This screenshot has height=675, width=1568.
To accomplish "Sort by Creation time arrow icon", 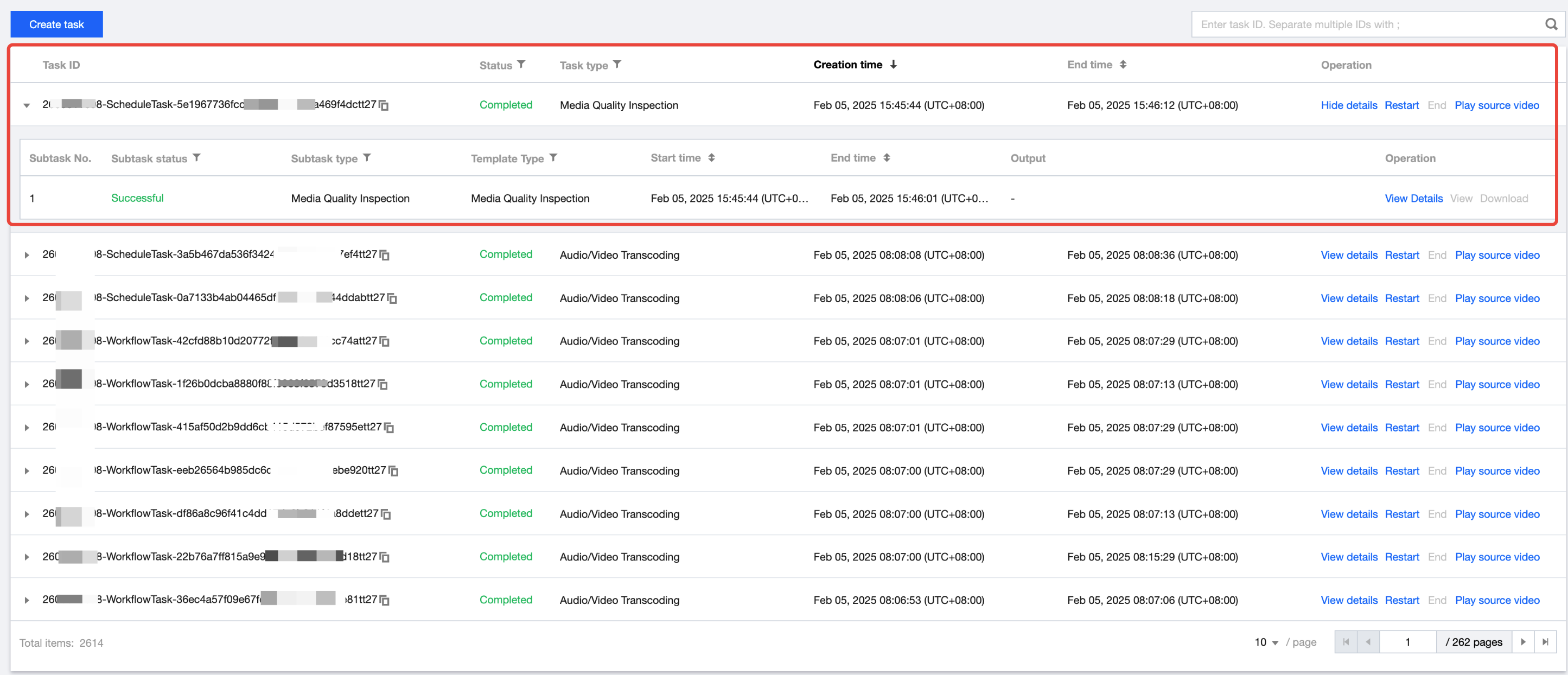I will tap(893, 65).
